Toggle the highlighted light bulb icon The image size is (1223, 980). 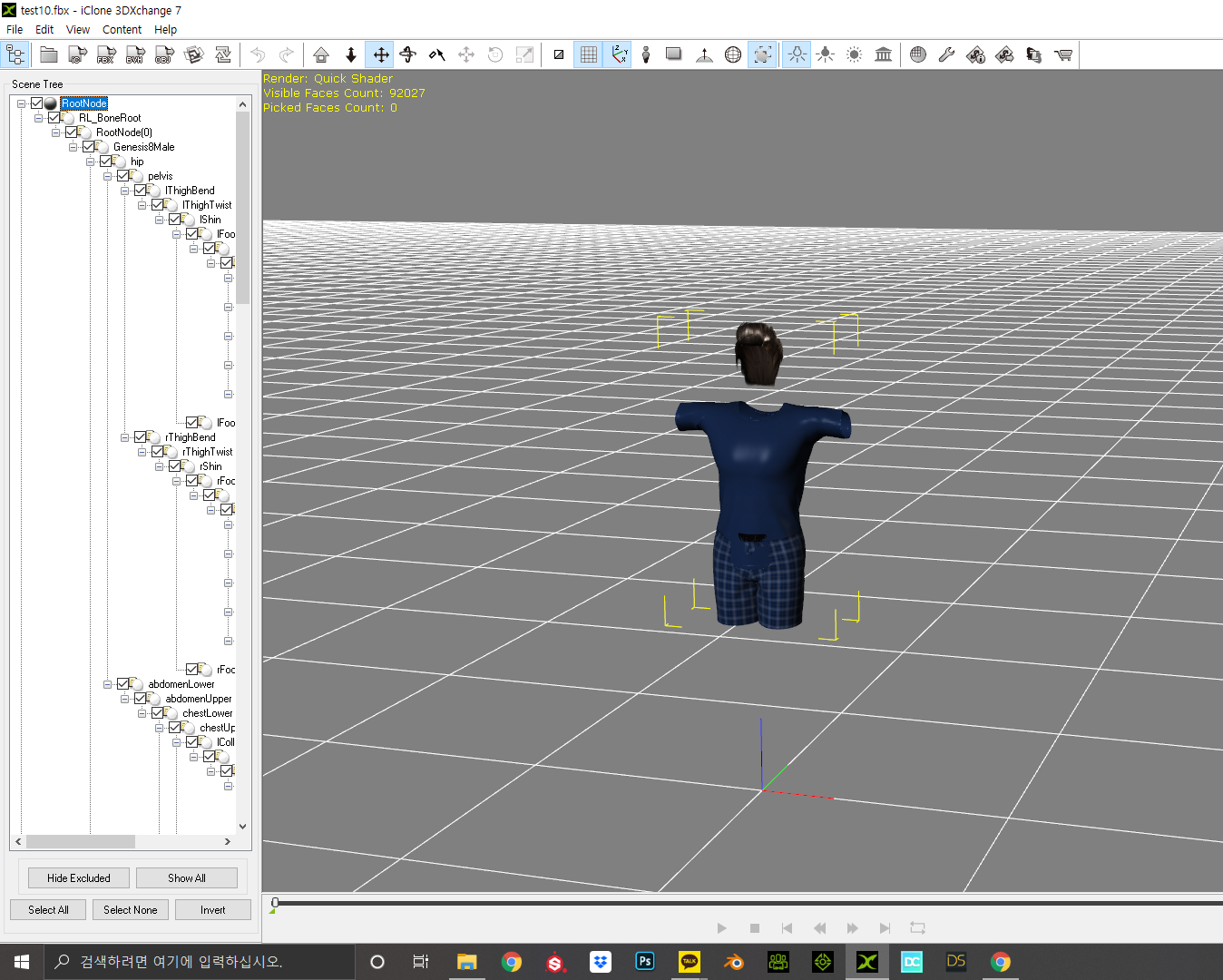[797, 55]
